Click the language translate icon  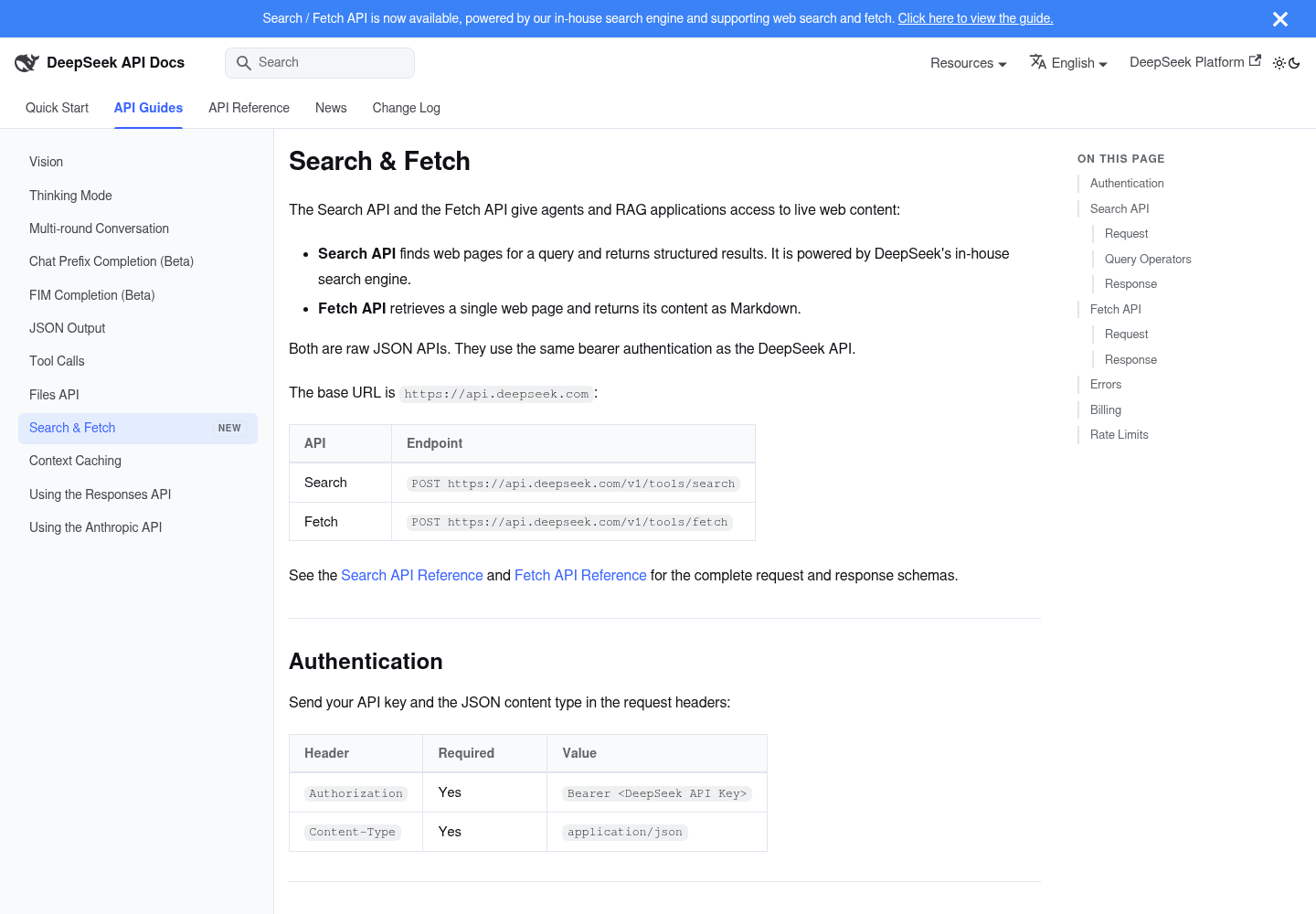click(1038, 62)
